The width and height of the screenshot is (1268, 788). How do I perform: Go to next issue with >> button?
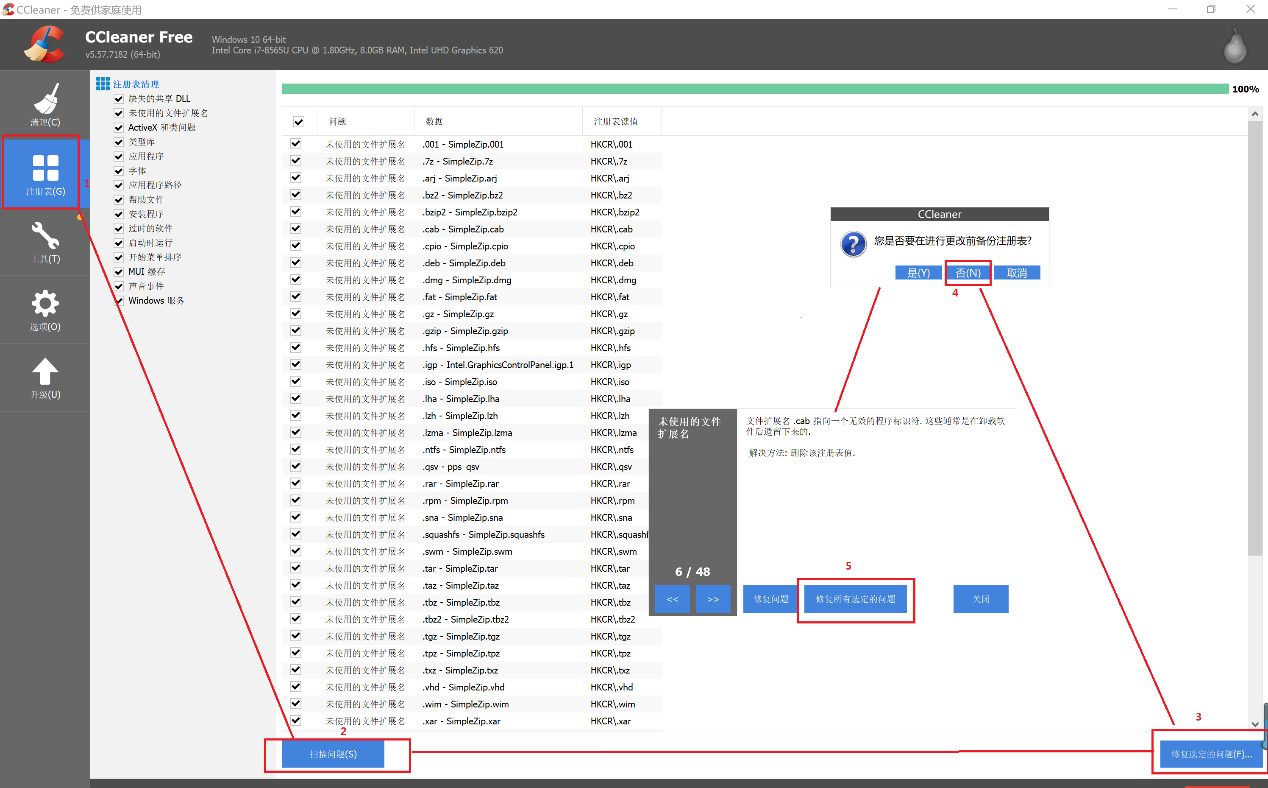[x=713, y=600]
